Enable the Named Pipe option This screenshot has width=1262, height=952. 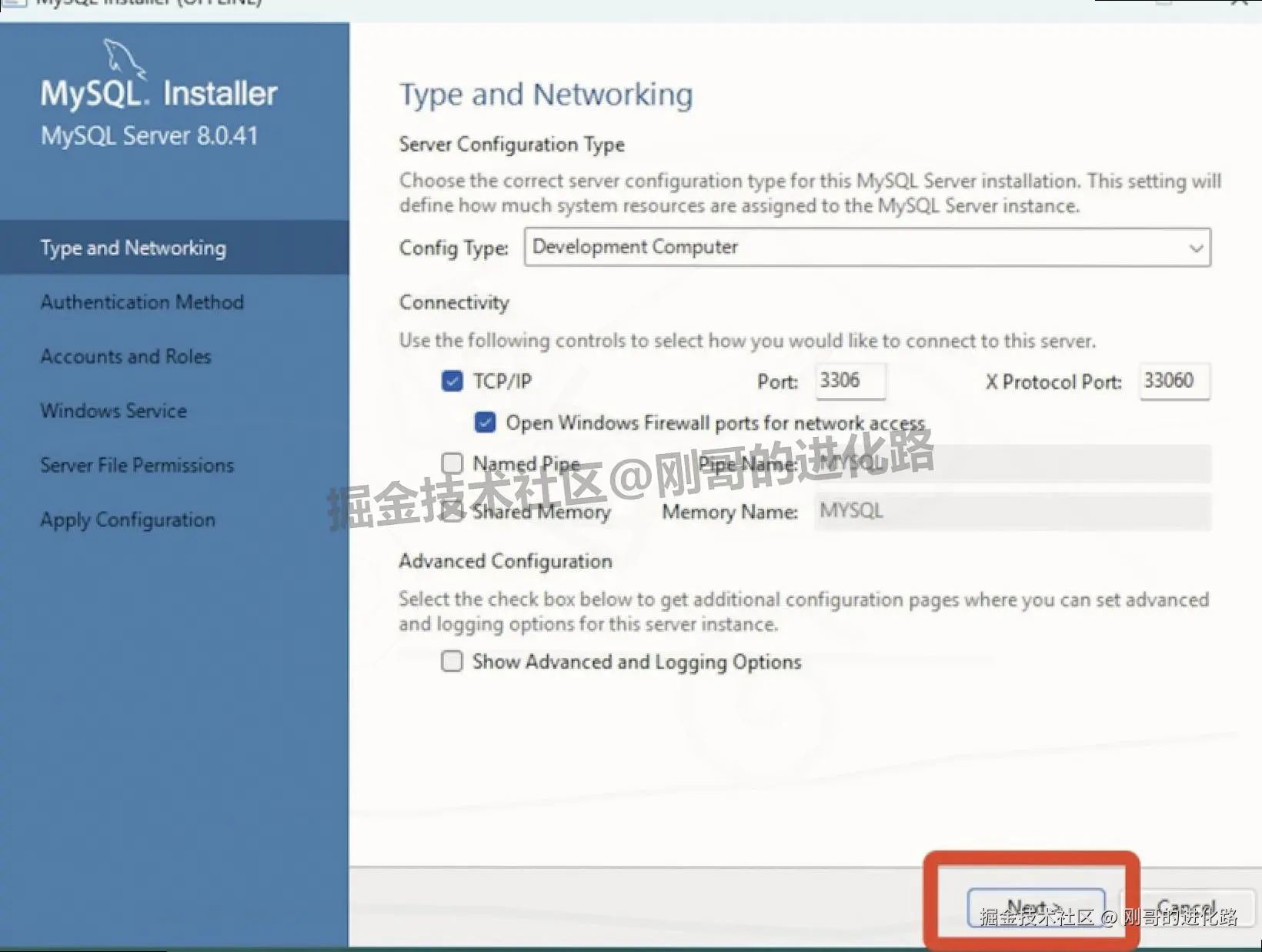click(x=452, y=463)
